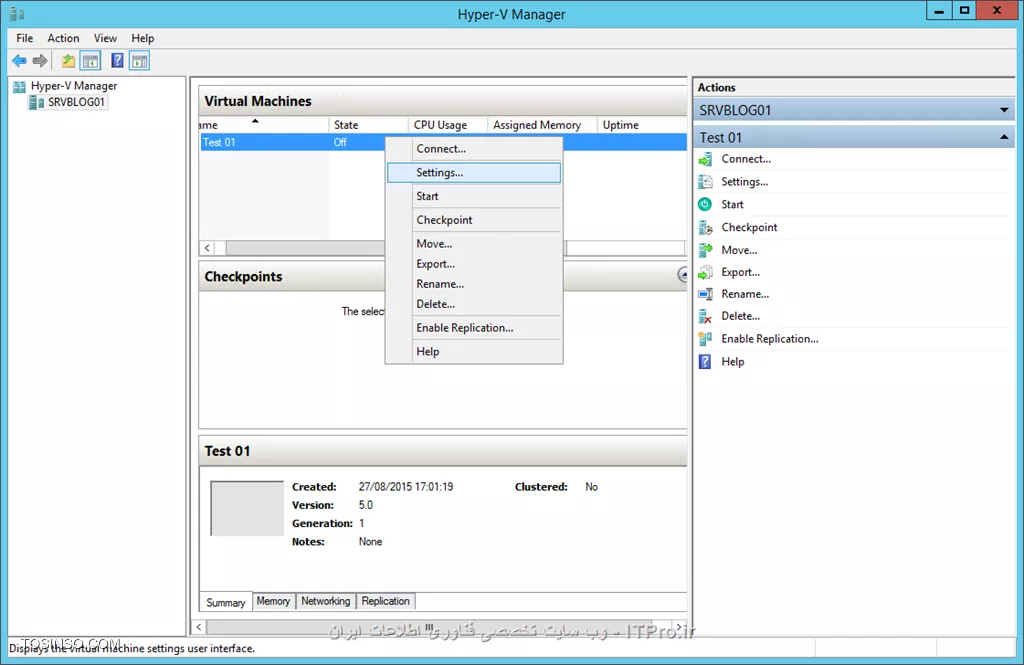Click Rename... link in Actions pane
The image size is (1024, 665).
click(x=745, y=295)
